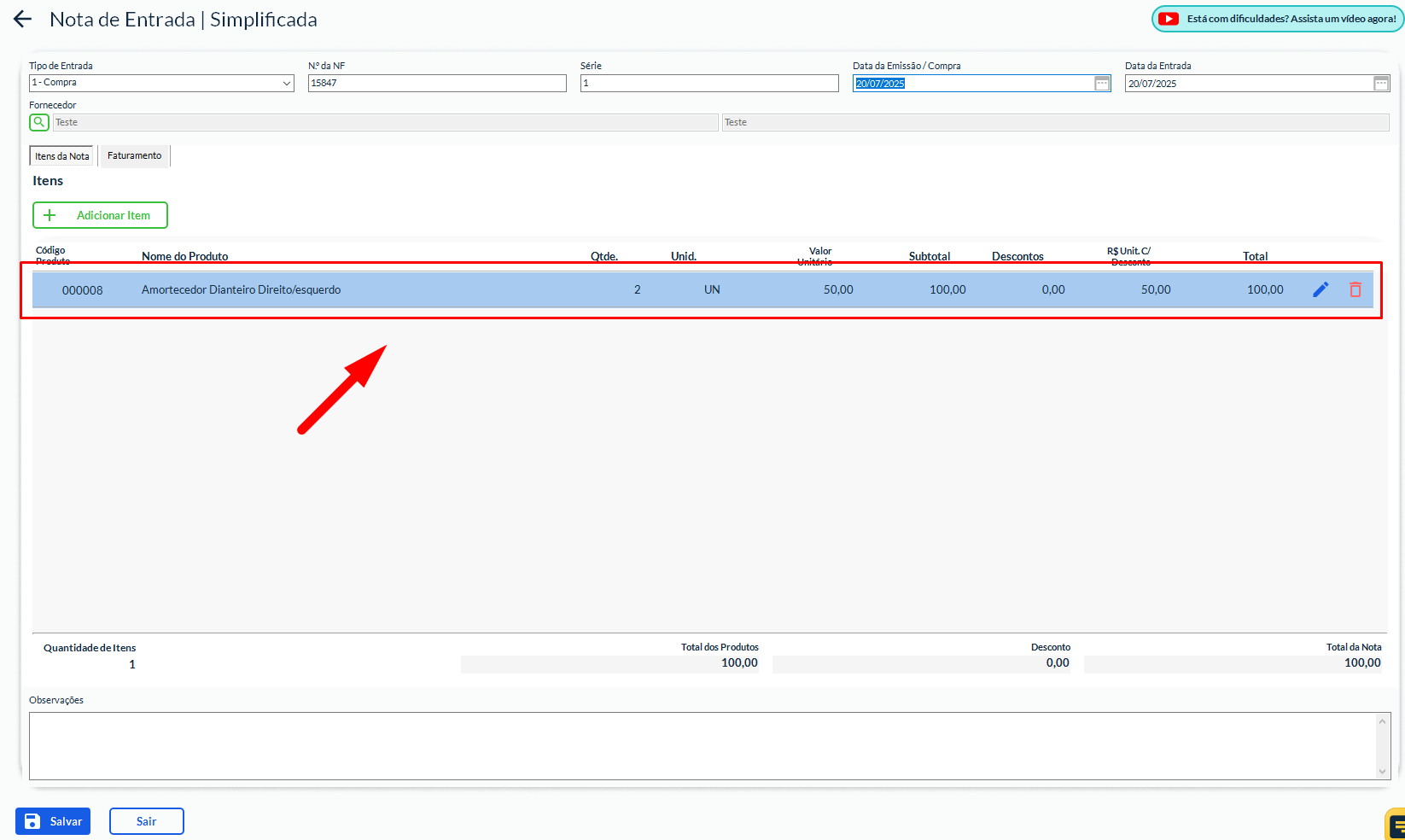Edit the Amortecedor item with pencil icon
The image size is (1405, 840).
[1320, 290]
